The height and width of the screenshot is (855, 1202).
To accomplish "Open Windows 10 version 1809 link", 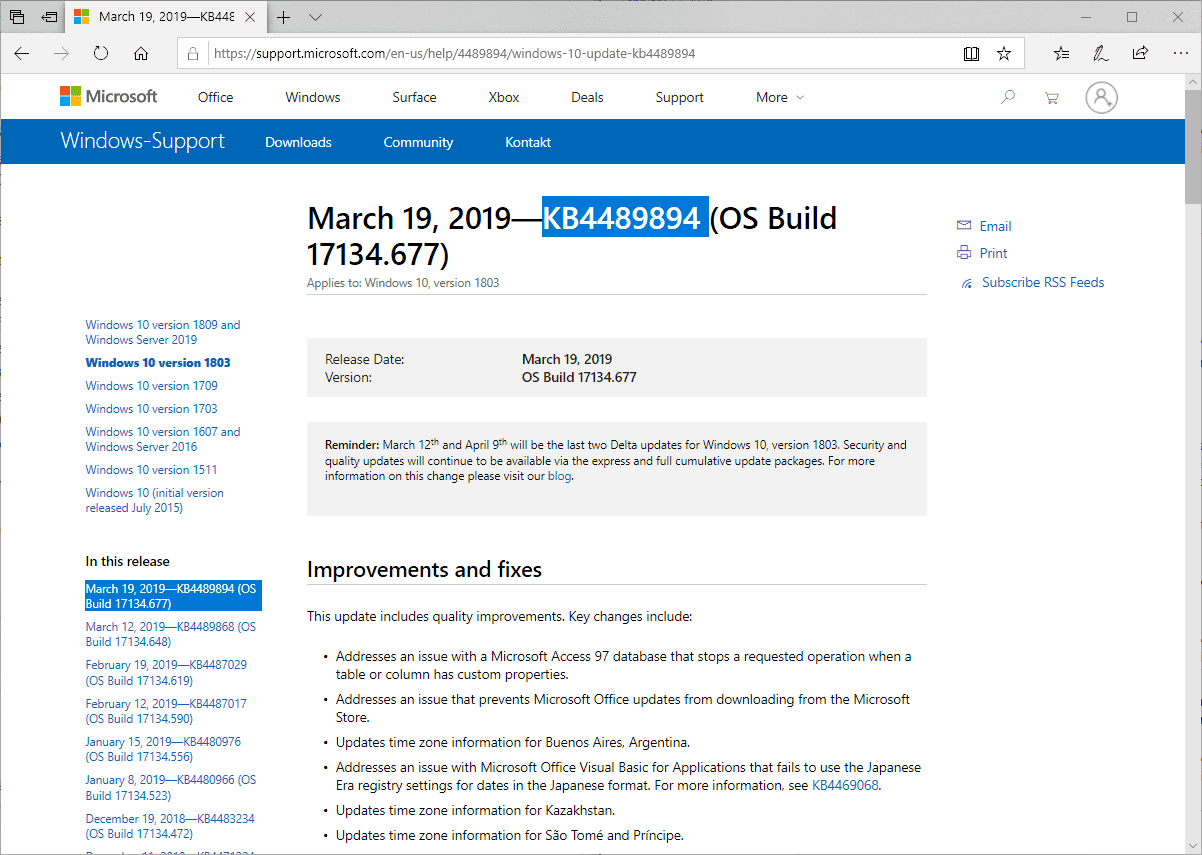I will coord(163,332).
